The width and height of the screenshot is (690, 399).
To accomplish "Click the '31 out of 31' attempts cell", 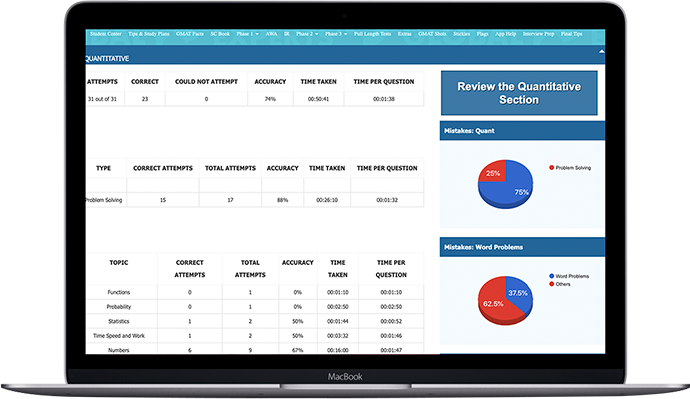I will click(103, 99).
